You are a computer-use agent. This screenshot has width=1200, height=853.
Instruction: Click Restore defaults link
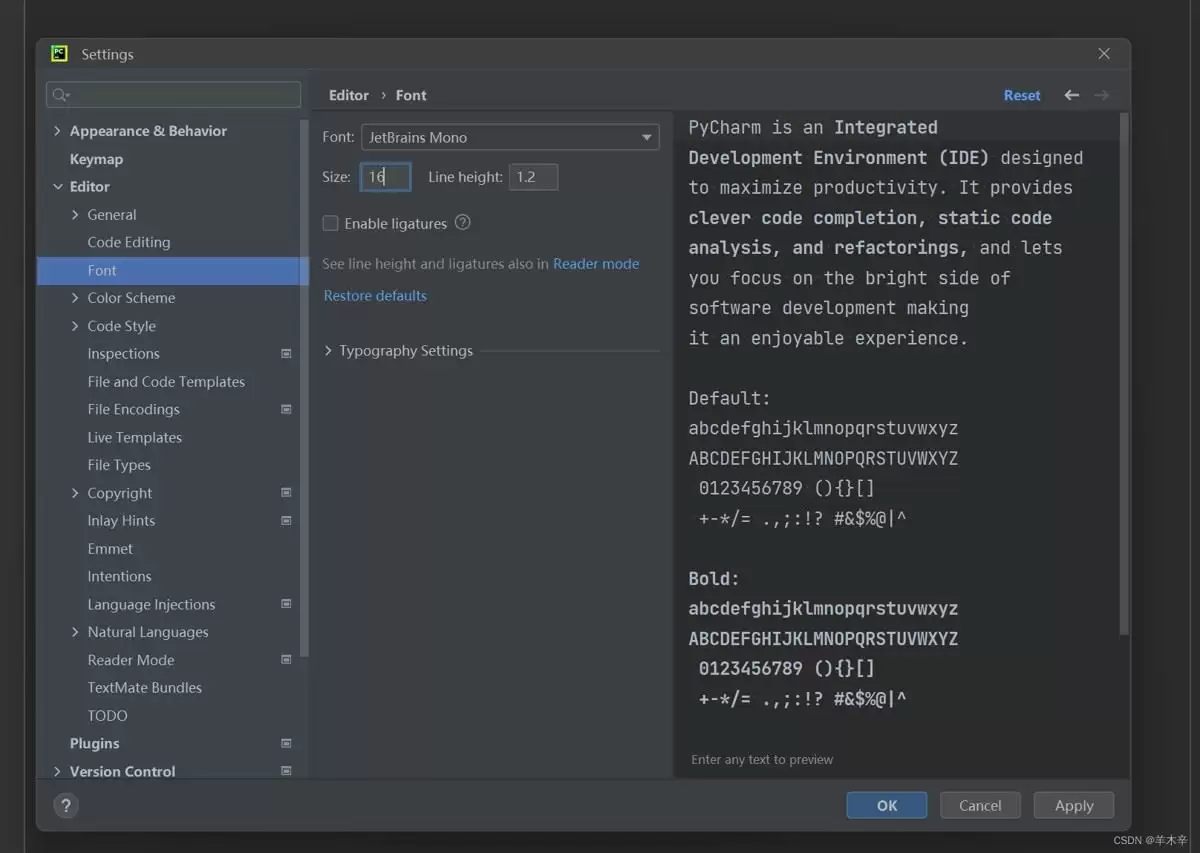375,296
